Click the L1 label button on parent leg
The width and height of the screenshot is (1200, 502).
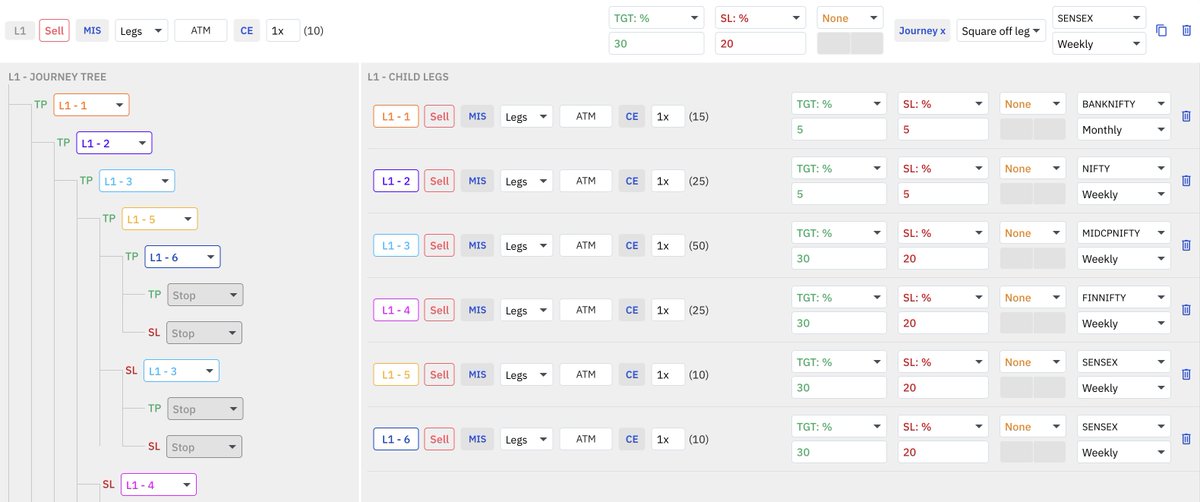click(x=18, y=30)
